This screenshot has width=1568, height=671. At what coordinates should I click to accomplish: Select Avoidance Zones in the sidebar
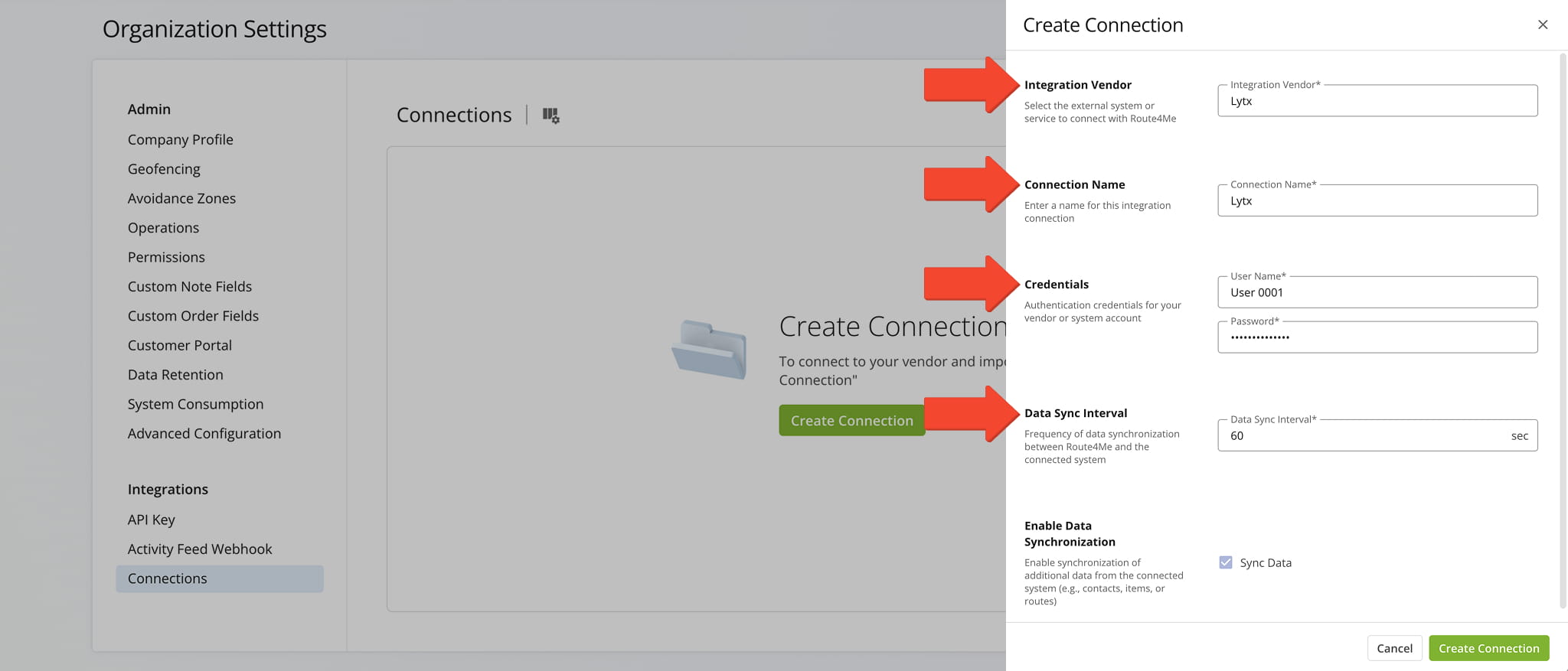tap(181, 198)
